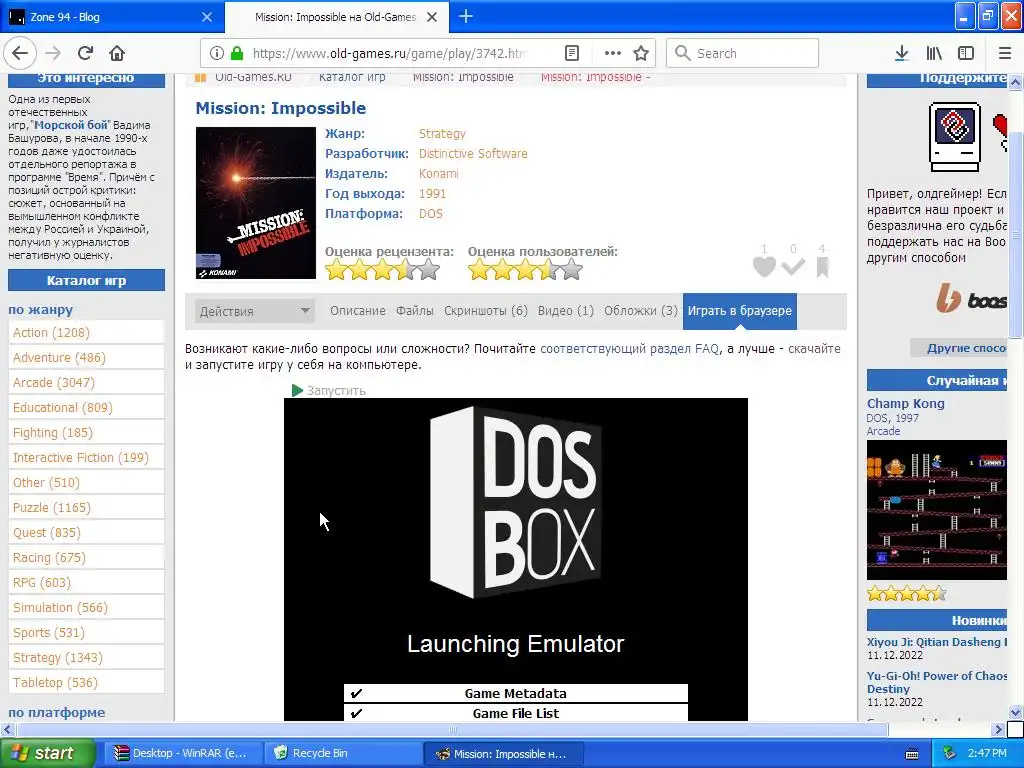
Task: Open the Действия dropdown
Action: coord(255,311)
